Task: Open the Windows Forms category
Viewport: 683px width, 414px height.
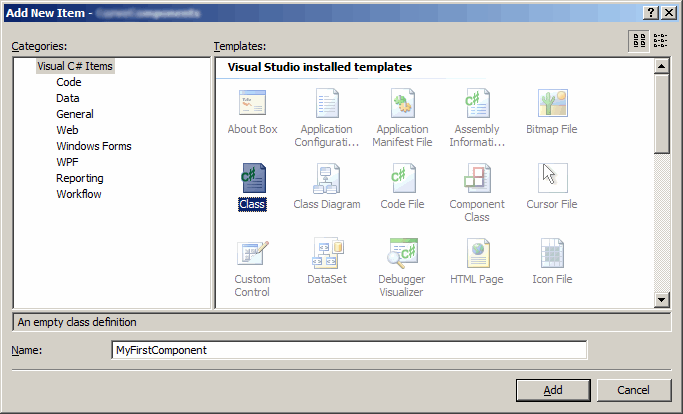Action: click(x=93, y=146)
